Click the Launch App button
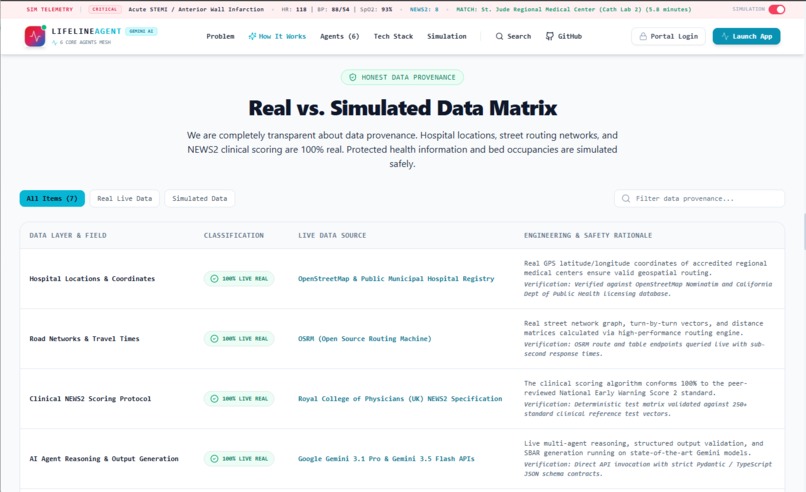Viewport: 806px width, 492px height. tap(746, 37)
